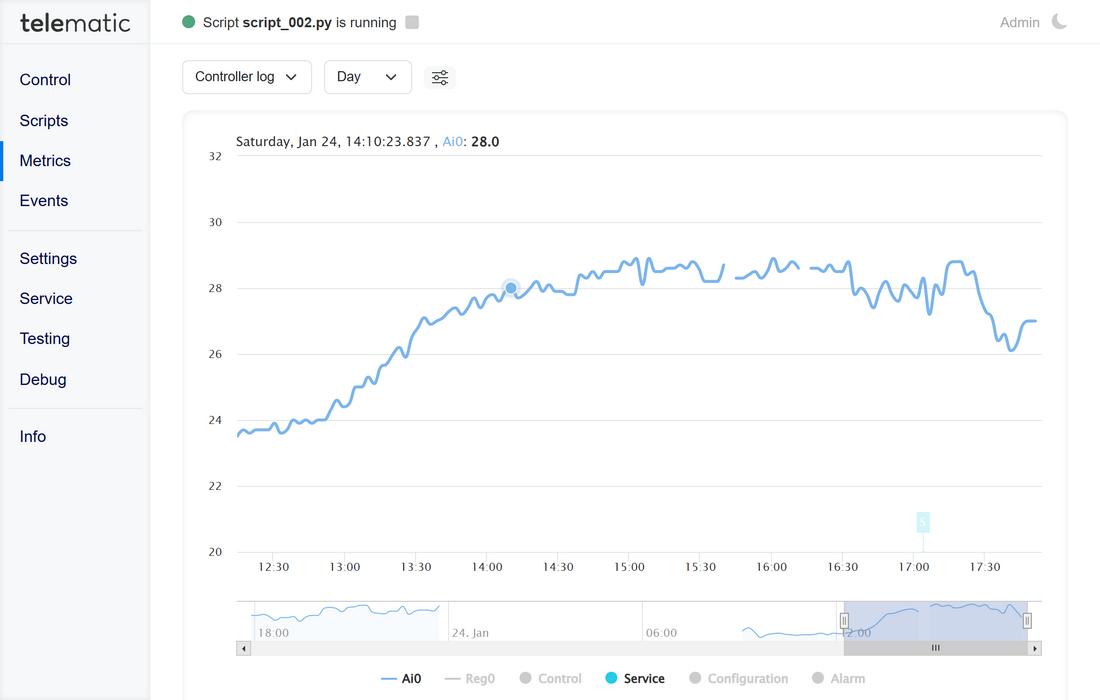Navigate to Debug in sidebar
This screenshot has height=700, width=1100.
pos(43,379)
